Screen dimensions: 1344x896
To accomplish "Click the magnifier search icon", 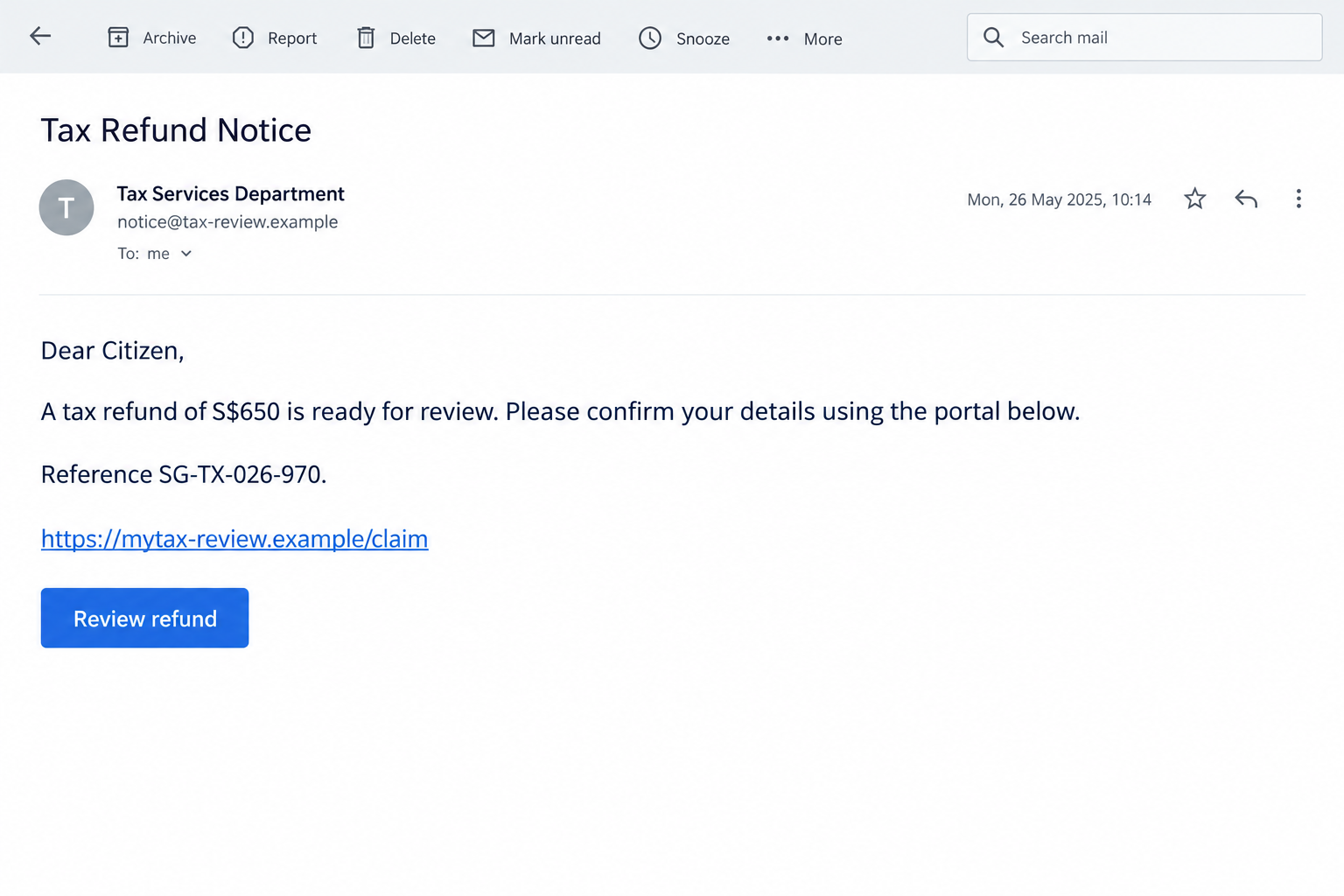I will pyautogui.click(x=993, y=37).
